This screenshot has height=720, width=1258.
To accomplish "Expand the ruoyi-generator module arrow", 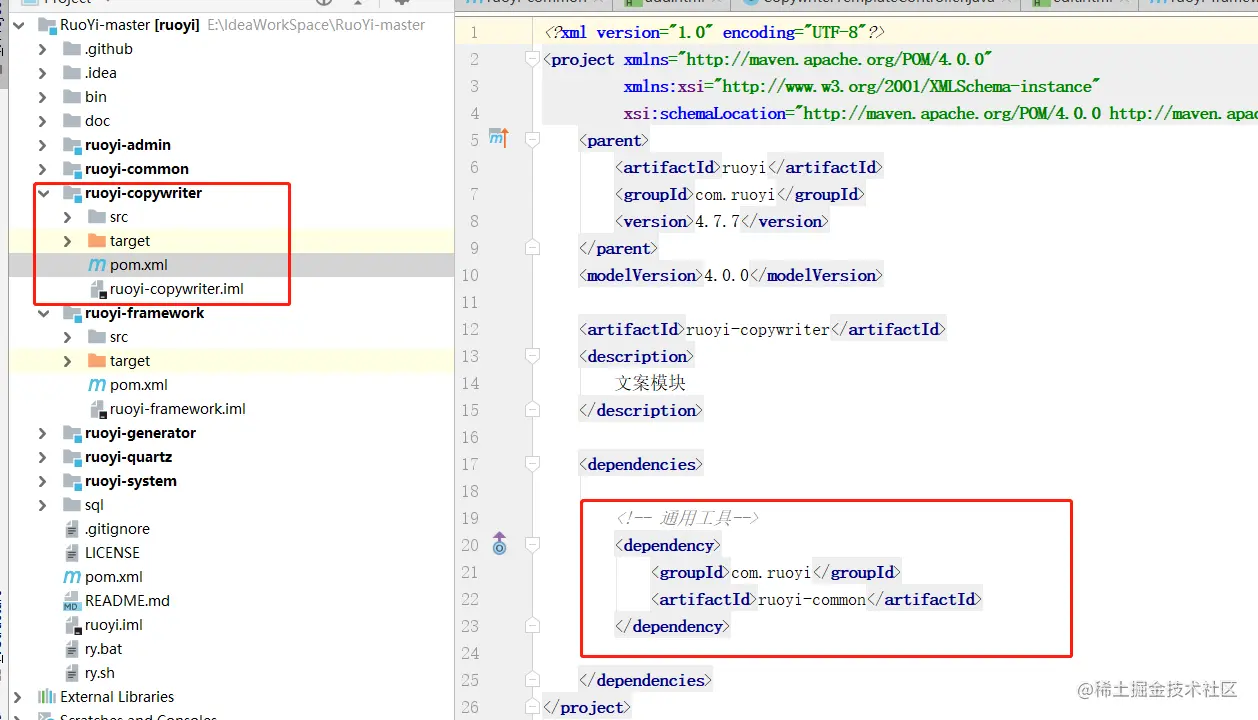I will [x=42, y=433].
